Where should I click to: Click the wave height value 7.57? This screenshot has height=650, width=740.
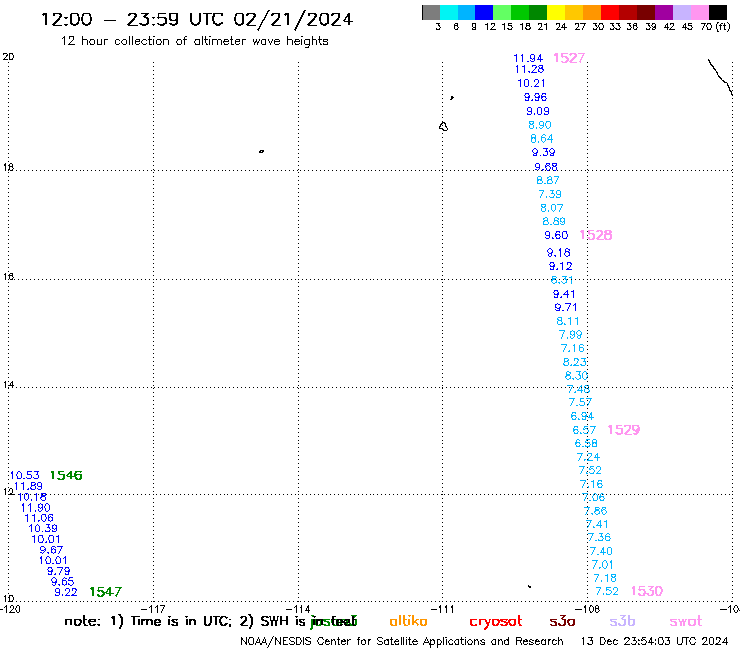(x=580, y=403)
